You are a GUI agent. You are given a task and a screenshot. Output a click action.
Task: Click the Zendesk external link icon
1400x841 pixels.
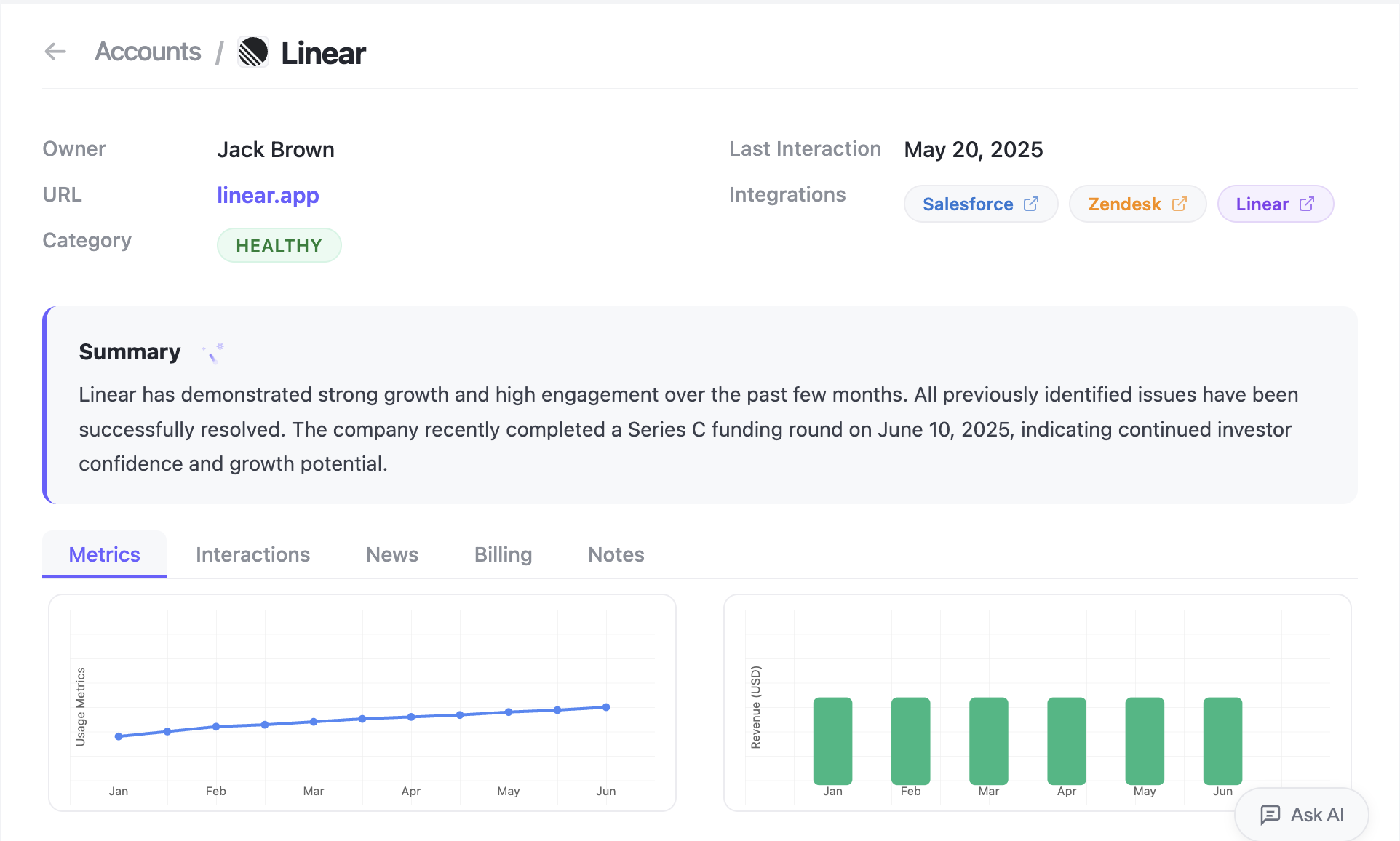[x=1180, y=204]
